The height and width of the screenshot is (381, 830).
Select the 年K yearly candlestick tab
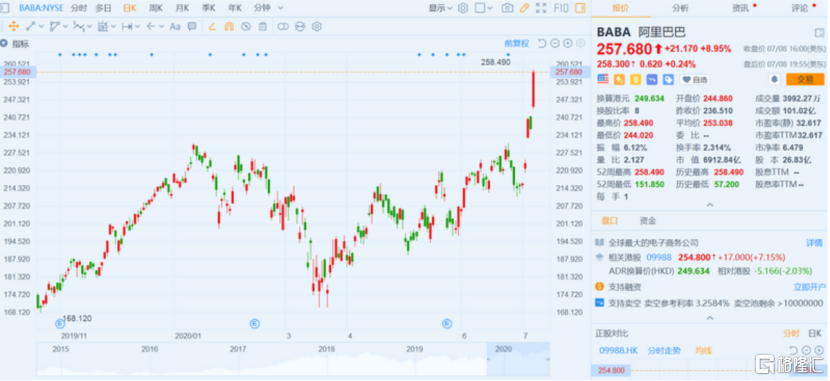tap(234, 8)
